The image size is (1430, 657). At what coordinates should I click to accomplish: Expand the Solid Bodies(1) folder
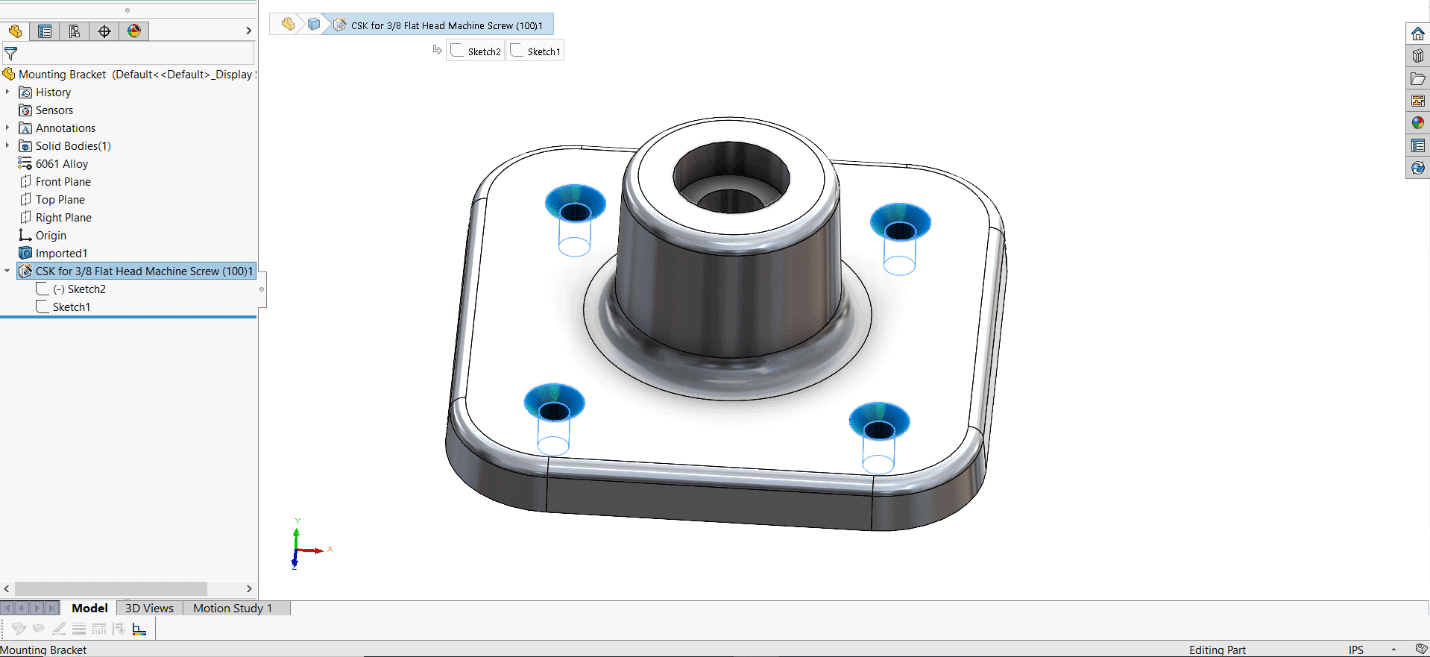[x=8, y=146]
